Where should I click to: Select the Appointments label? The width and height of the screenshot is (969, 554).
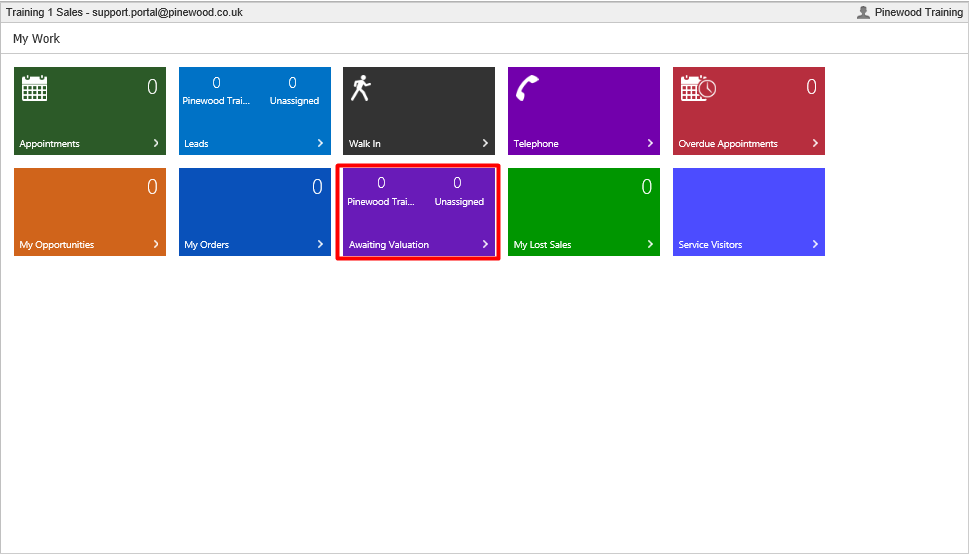(49, 143)
